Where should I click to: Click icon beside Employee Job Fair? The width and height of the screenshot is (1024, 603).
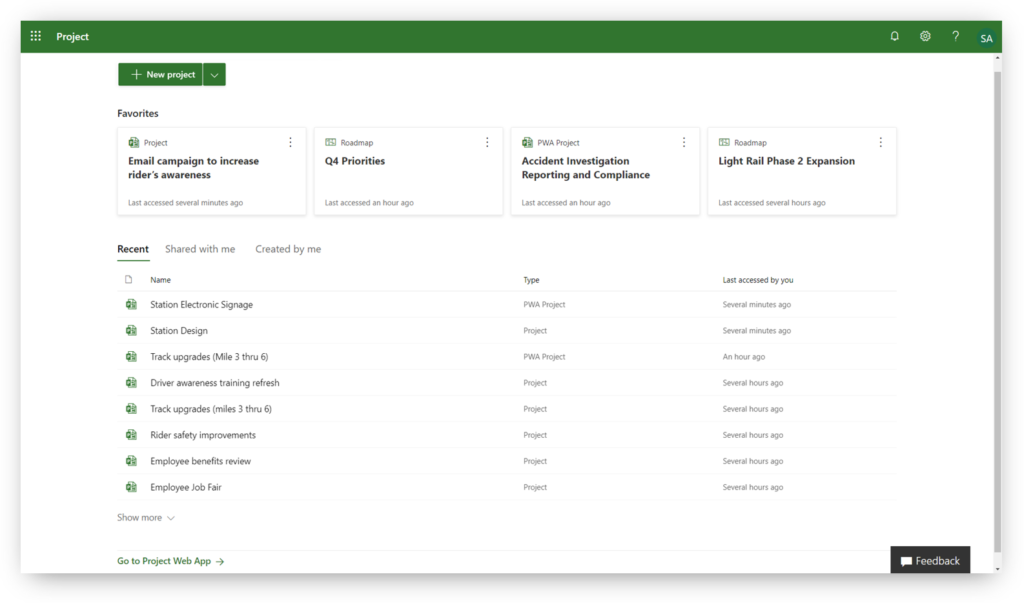pos(131,487)
